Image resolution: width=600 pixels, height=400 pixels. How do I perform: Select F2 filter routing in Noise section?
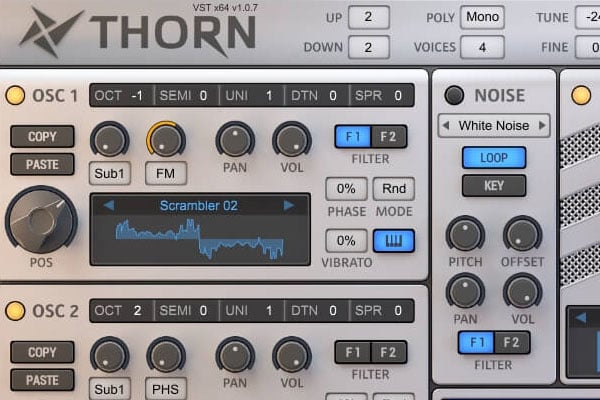(x=512, y=343)
